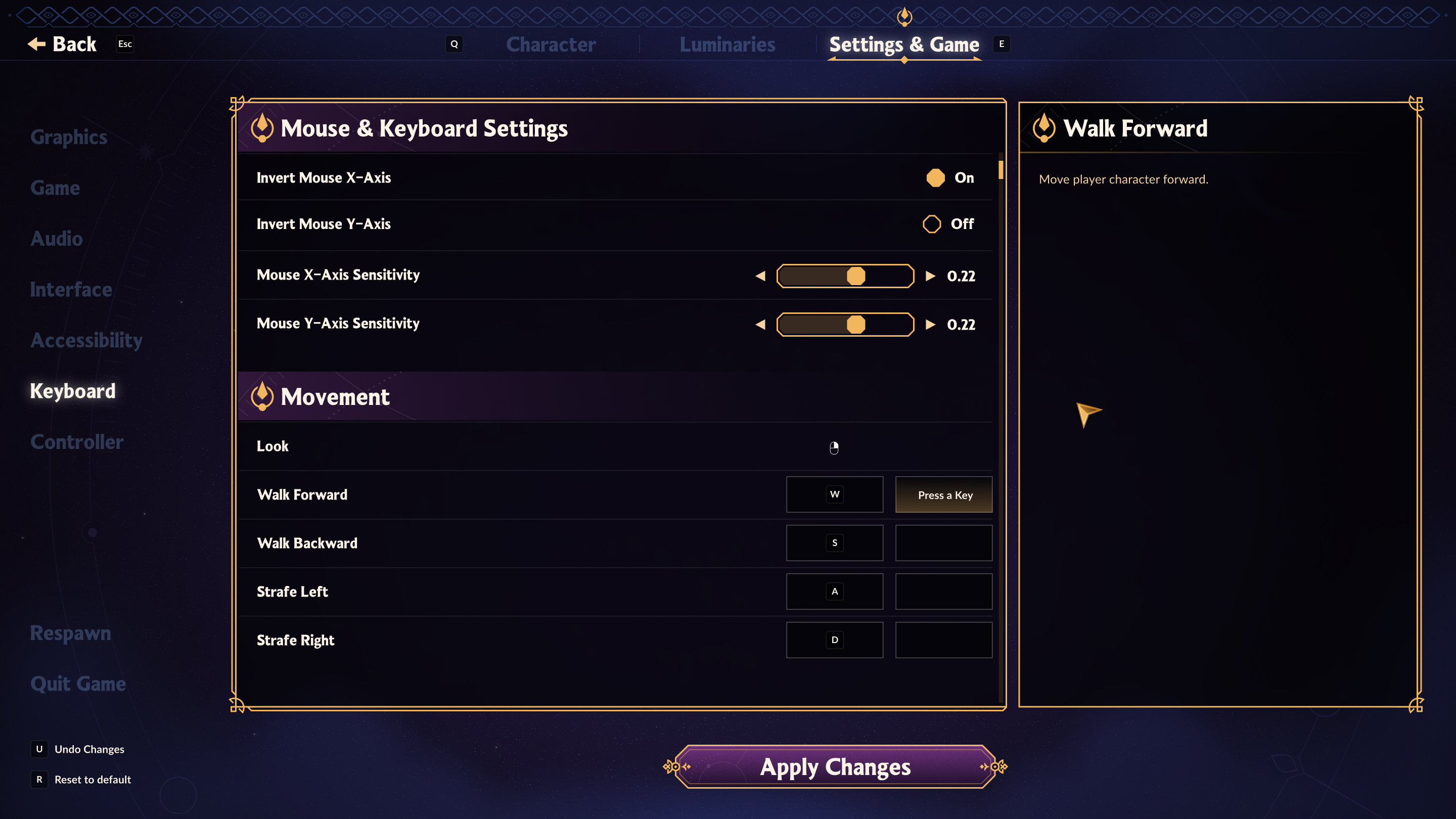The height and width of the screenshot is (819, 1456).
Task: Click the Apply Changes button
Action: pos(835,766)
